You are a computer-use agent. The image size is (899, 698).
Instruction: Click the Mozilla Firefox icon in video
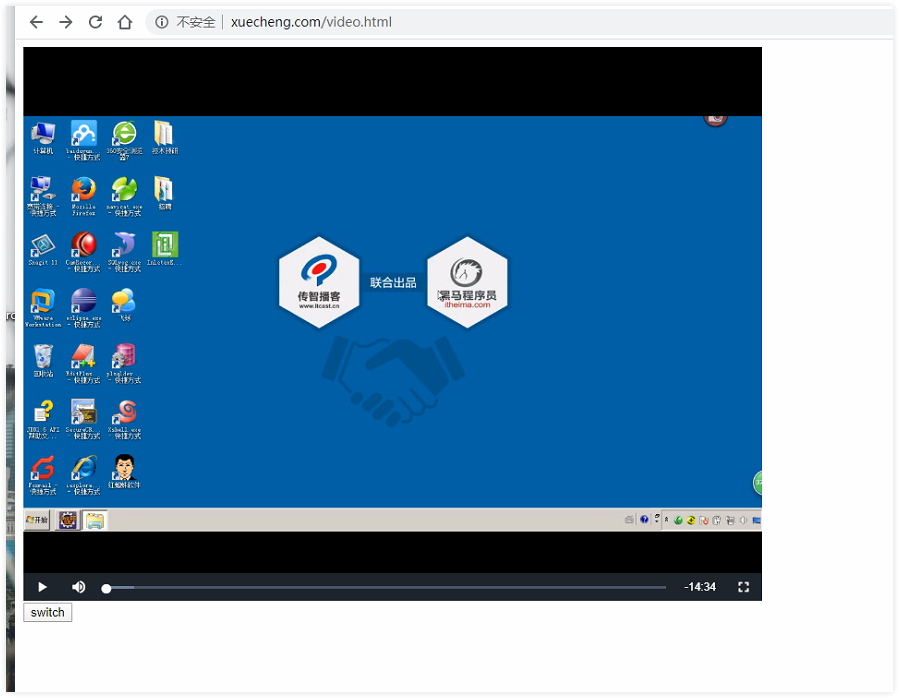[x=84, y=196]
